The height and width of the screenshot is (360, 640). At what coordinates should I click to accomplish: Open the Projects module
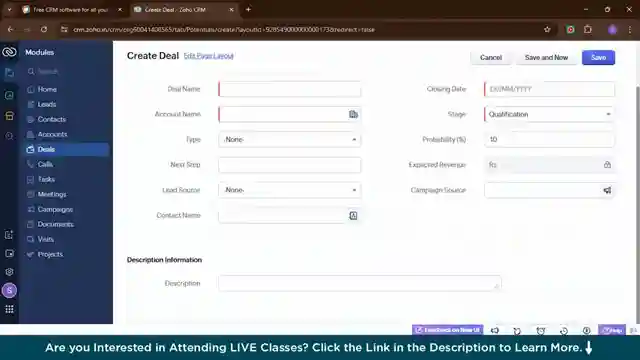50,254
